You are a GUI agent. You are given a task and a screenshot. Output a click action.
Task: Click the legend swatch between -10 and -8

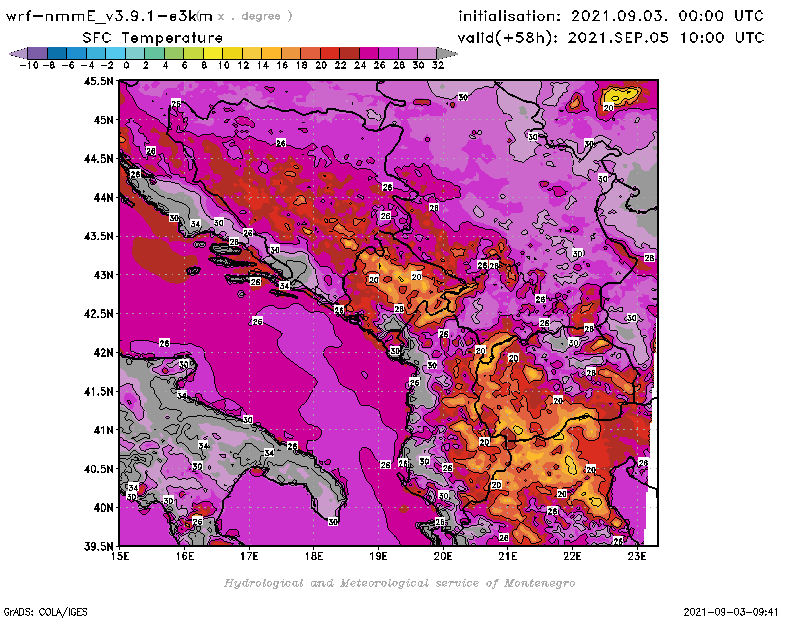pos(38,53)
